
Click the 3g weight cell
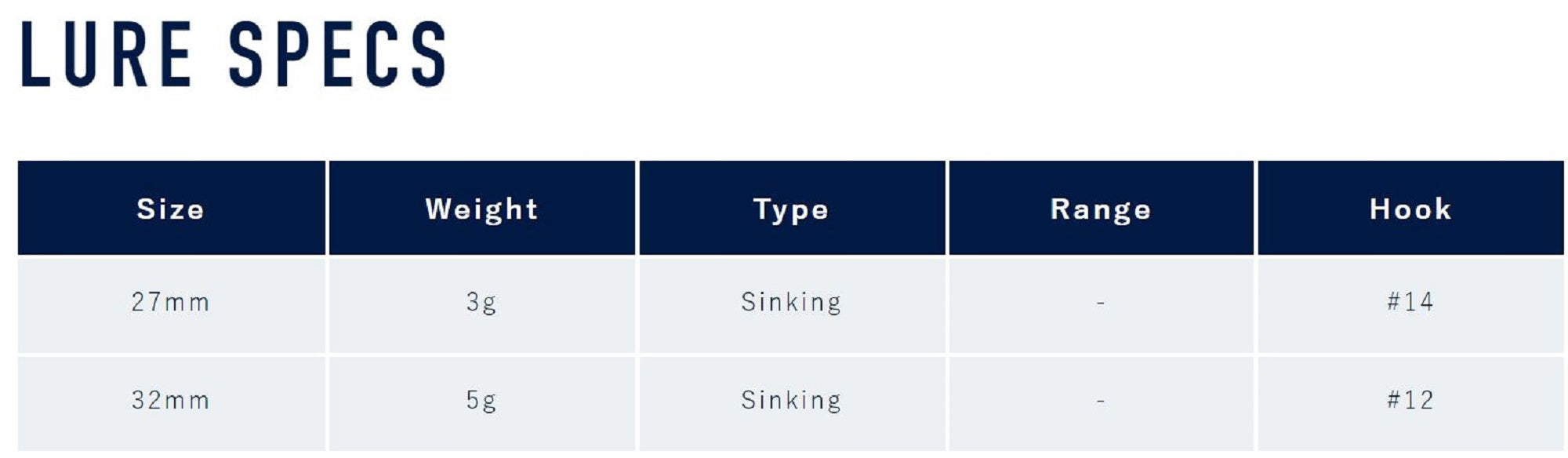point(481,303)
